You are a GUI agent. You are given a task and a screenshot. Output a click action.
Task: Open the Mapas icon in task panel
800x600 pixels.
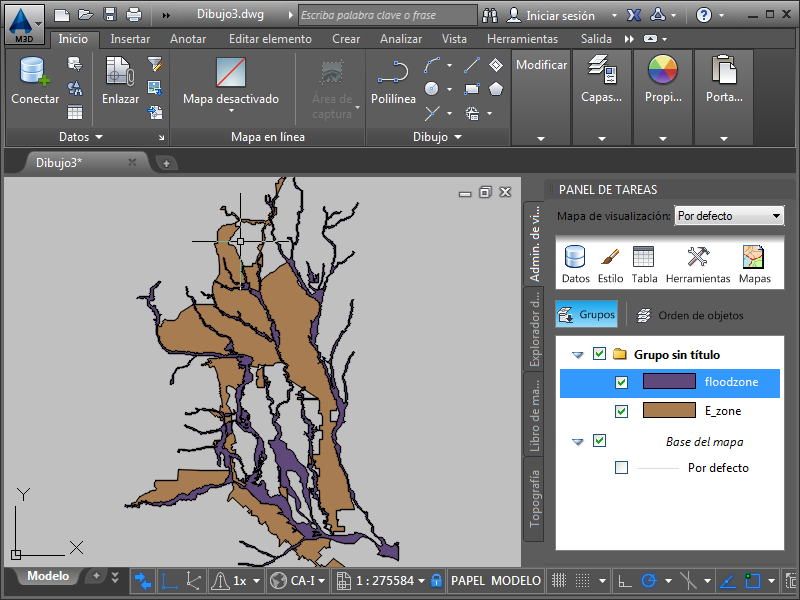click(755, 264)
